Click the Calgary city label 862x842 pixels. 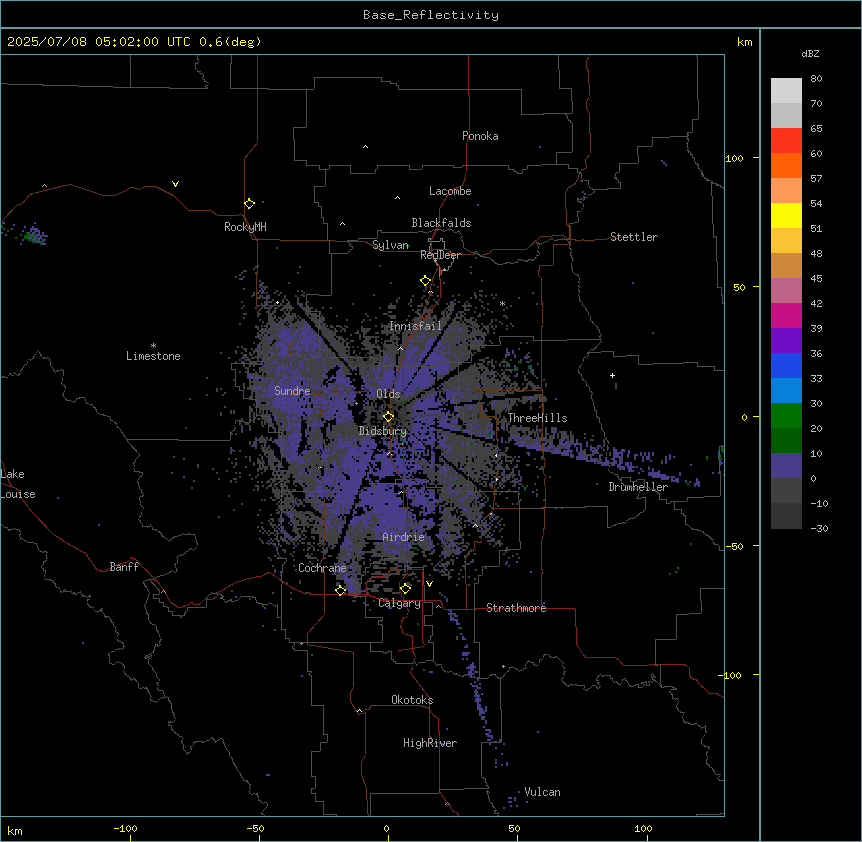pyautogui.click(x=400, y=603)
